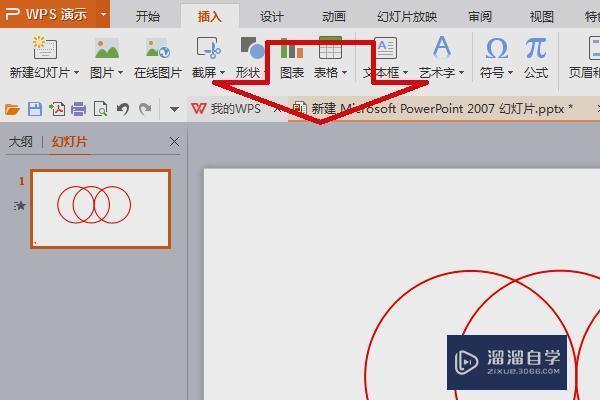Click the Open folder quick-access icon
The height and width of the screenshot is (400, 600).
coord(12,109)
